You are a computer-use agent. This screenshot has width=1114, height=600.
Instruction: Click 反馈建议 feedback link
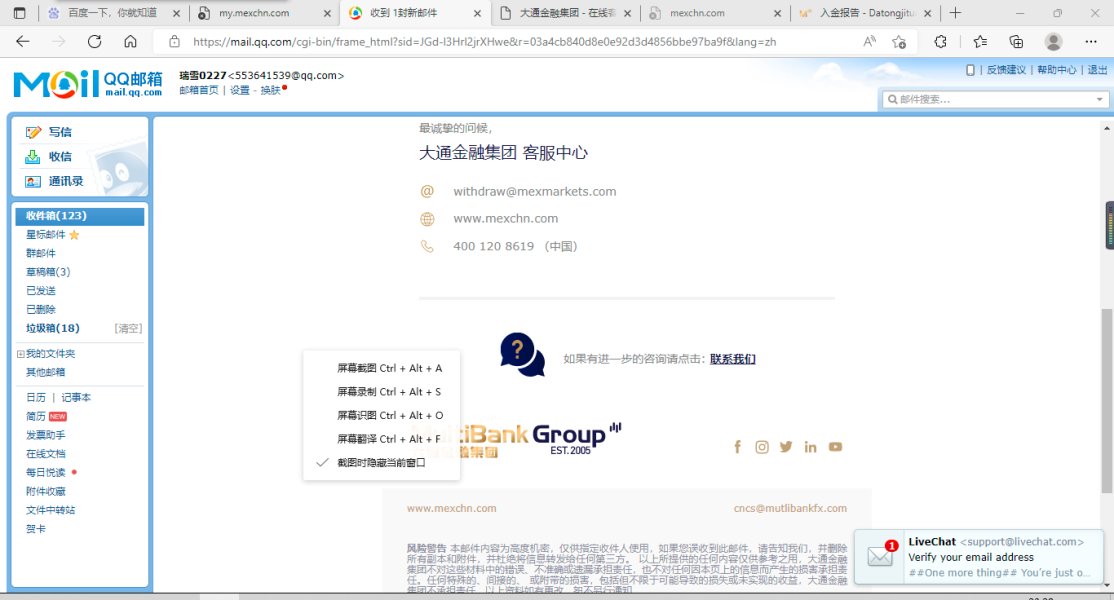(x=1006, y=70)
